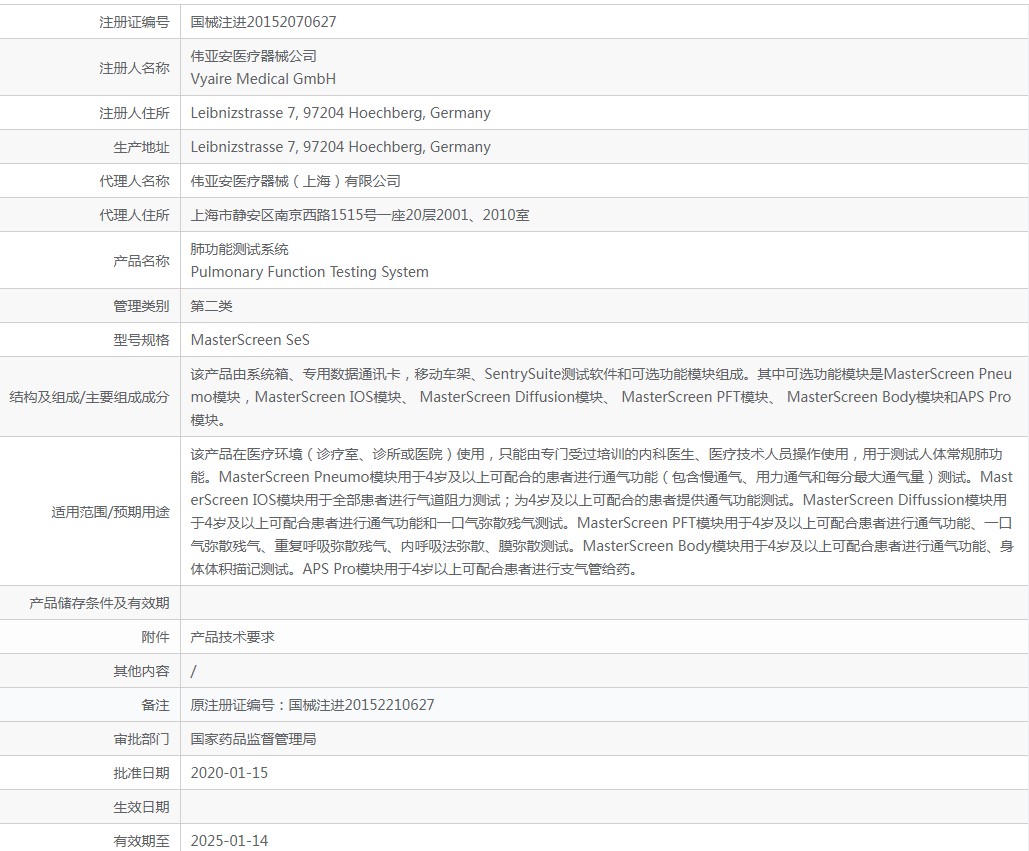Click approving department 国家药品监督管理局
Viewport: 1029px width, 851px height.
coord(253,739)
